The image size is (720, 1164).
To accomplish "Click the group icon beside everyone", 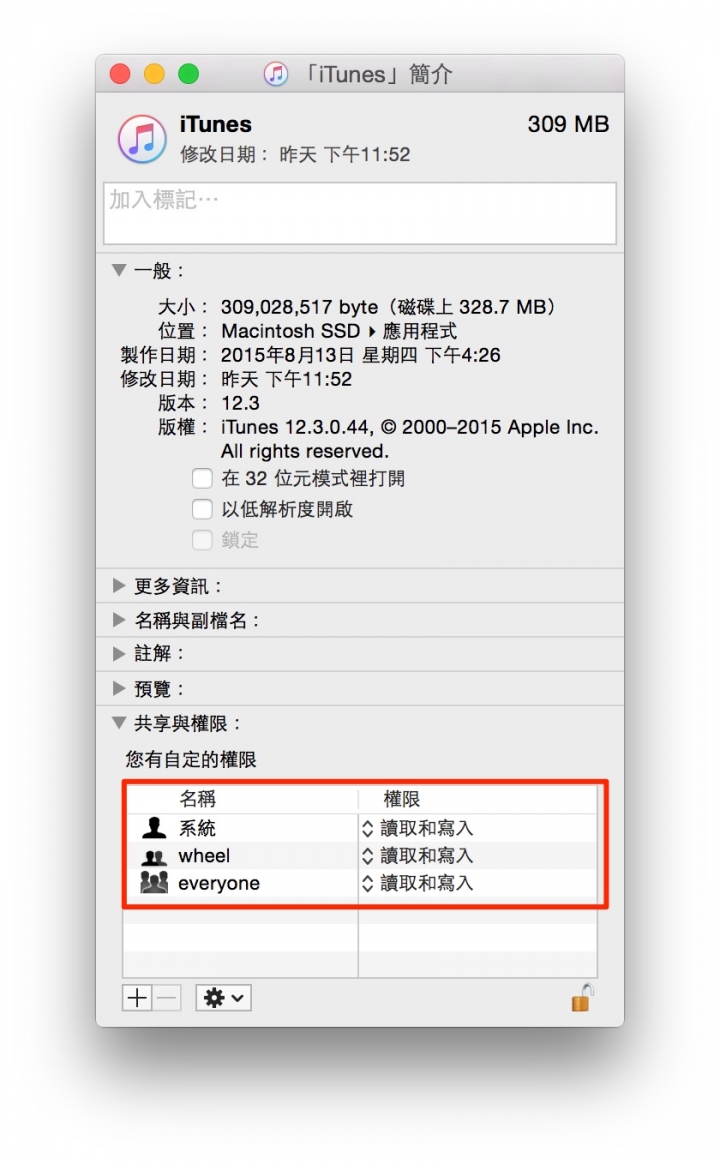I will (x=154, y=882).
